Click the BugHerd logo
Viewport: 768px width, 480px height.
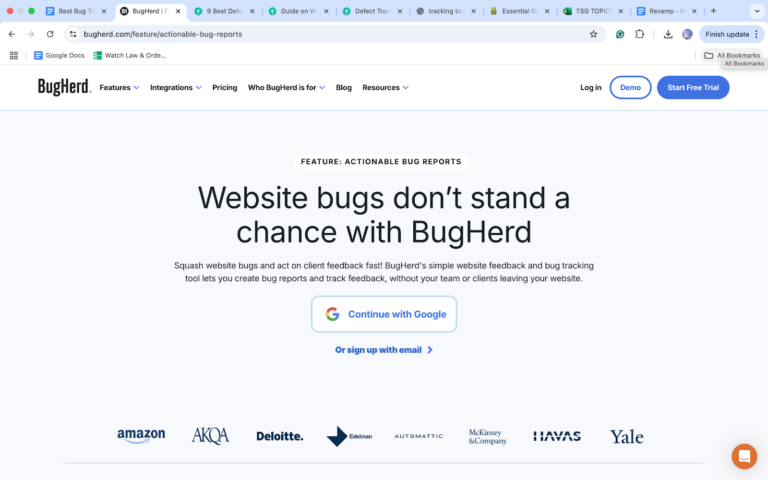tap(64, 87)
